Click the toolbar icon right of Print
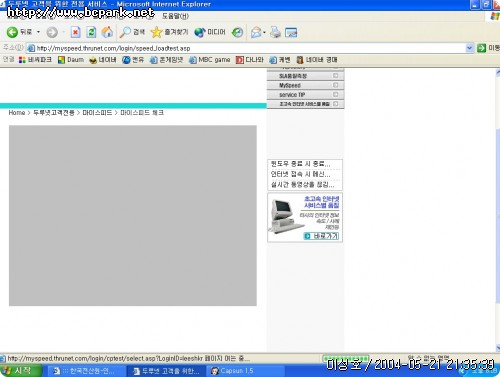Screen dimensions: 500x377 point(291,33)
